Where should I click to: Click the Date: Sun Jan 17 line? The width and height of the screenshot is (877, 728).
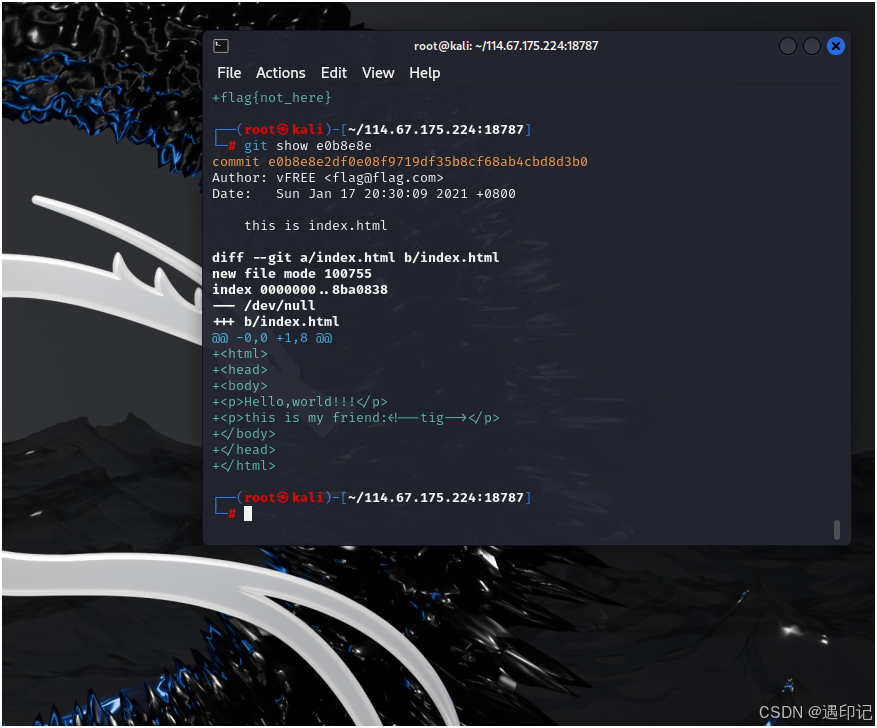tap(364, 194)
